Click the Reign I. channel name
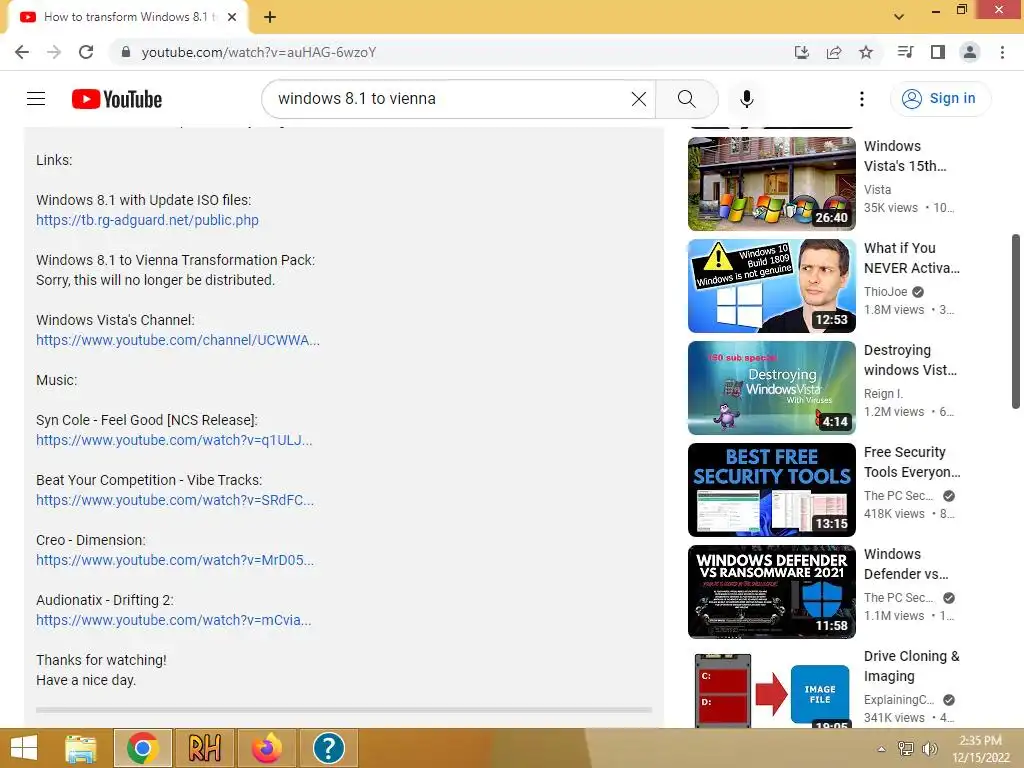The height and width of the screenshot is (768, 1024). [883, 394]
